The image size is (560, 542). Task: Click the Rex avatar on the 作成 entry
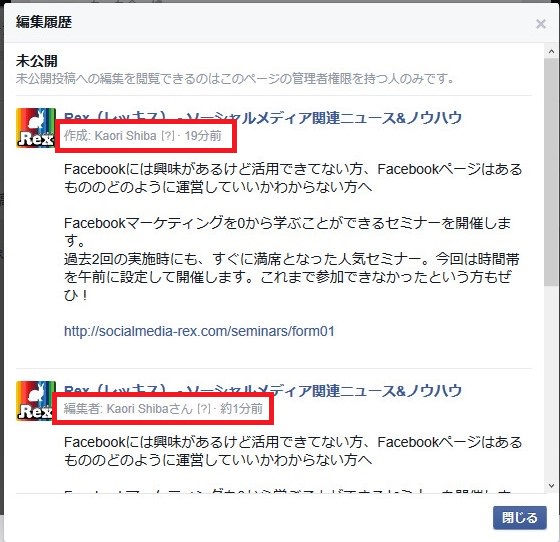[36, 128]
